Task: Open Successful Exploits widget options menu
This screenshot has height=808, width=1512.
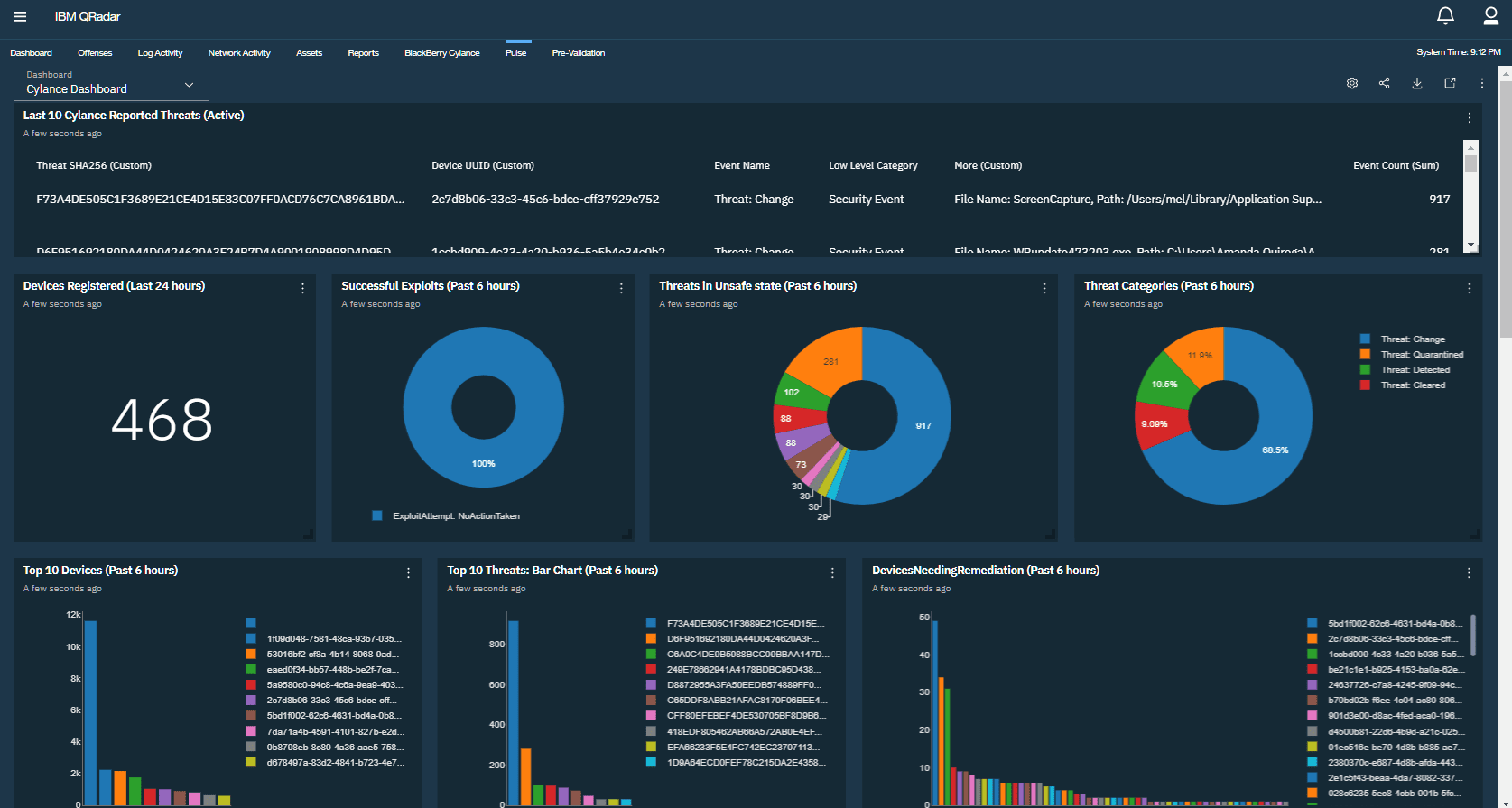Action: (621, 288)
